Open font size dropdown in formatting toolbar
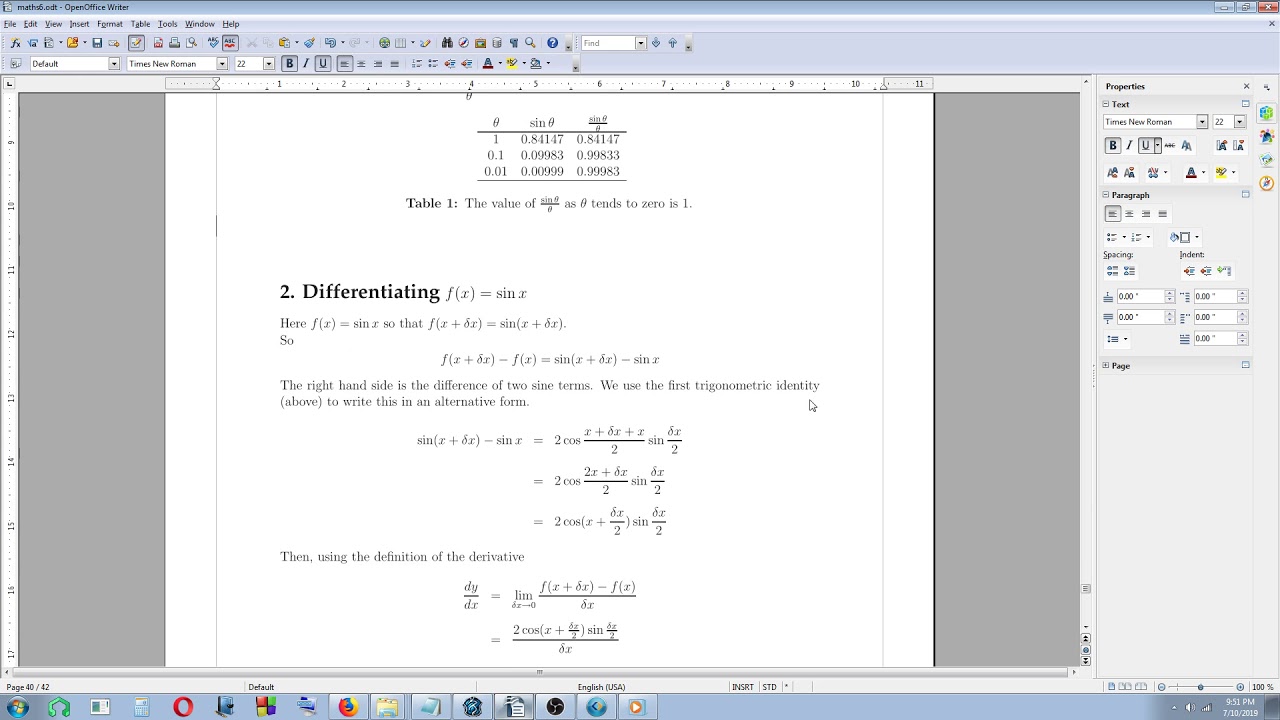 pos(268,64)
